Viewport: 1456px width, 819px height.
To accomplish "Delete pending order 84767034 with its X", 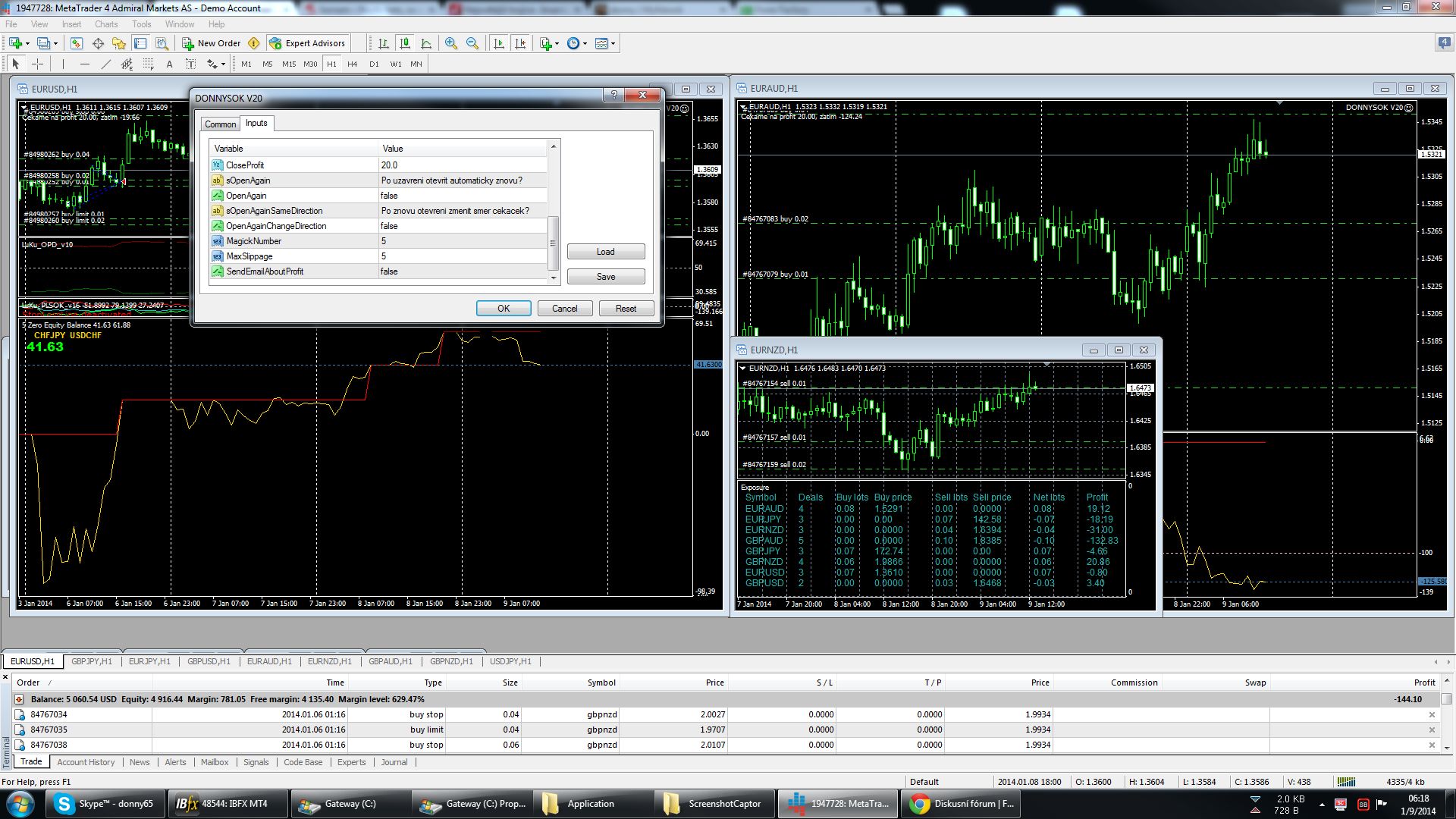I will [x=1432, y=714].
